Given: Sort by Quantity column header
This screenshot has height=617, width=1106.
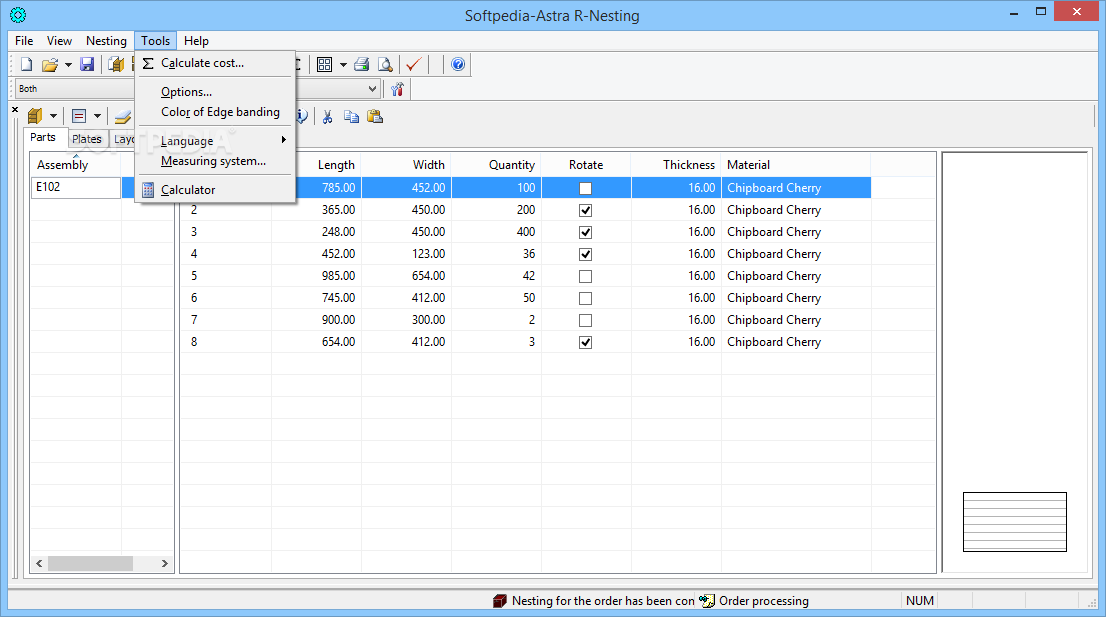Looking at the screenshot, I should [x=497, y=165].
